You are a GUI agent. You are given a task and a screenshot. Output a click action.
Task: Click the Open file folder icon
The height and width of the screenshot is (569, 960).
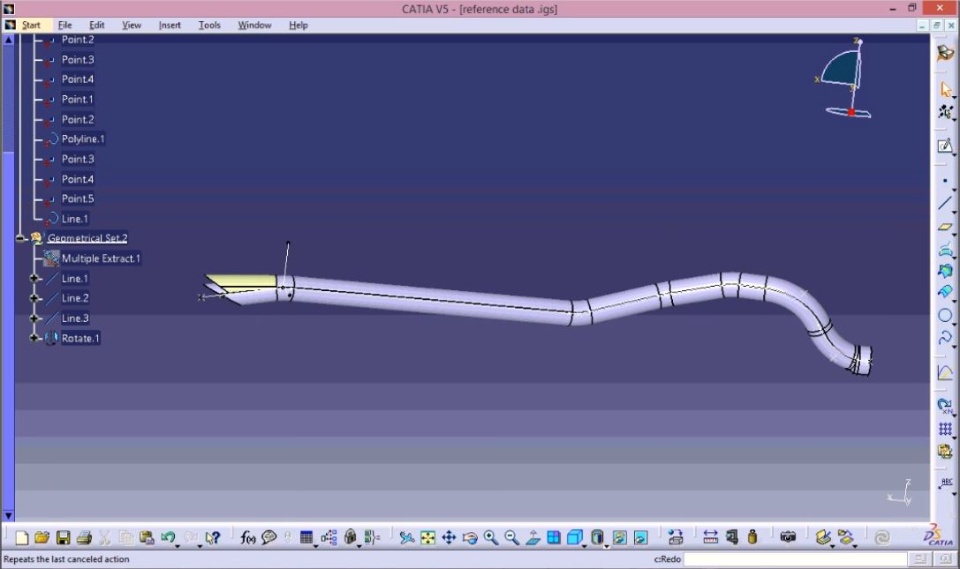[42, 538]
